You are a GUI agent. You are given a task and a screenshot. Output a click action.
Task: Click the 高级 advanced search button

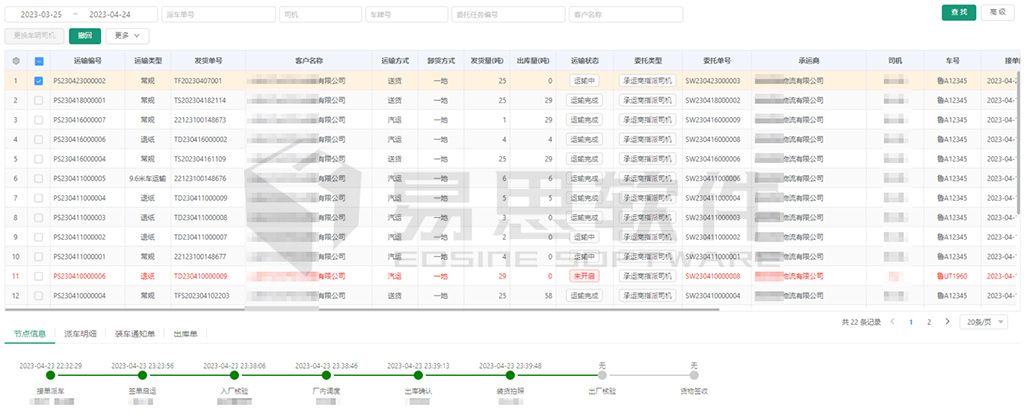tap(997, 12)
